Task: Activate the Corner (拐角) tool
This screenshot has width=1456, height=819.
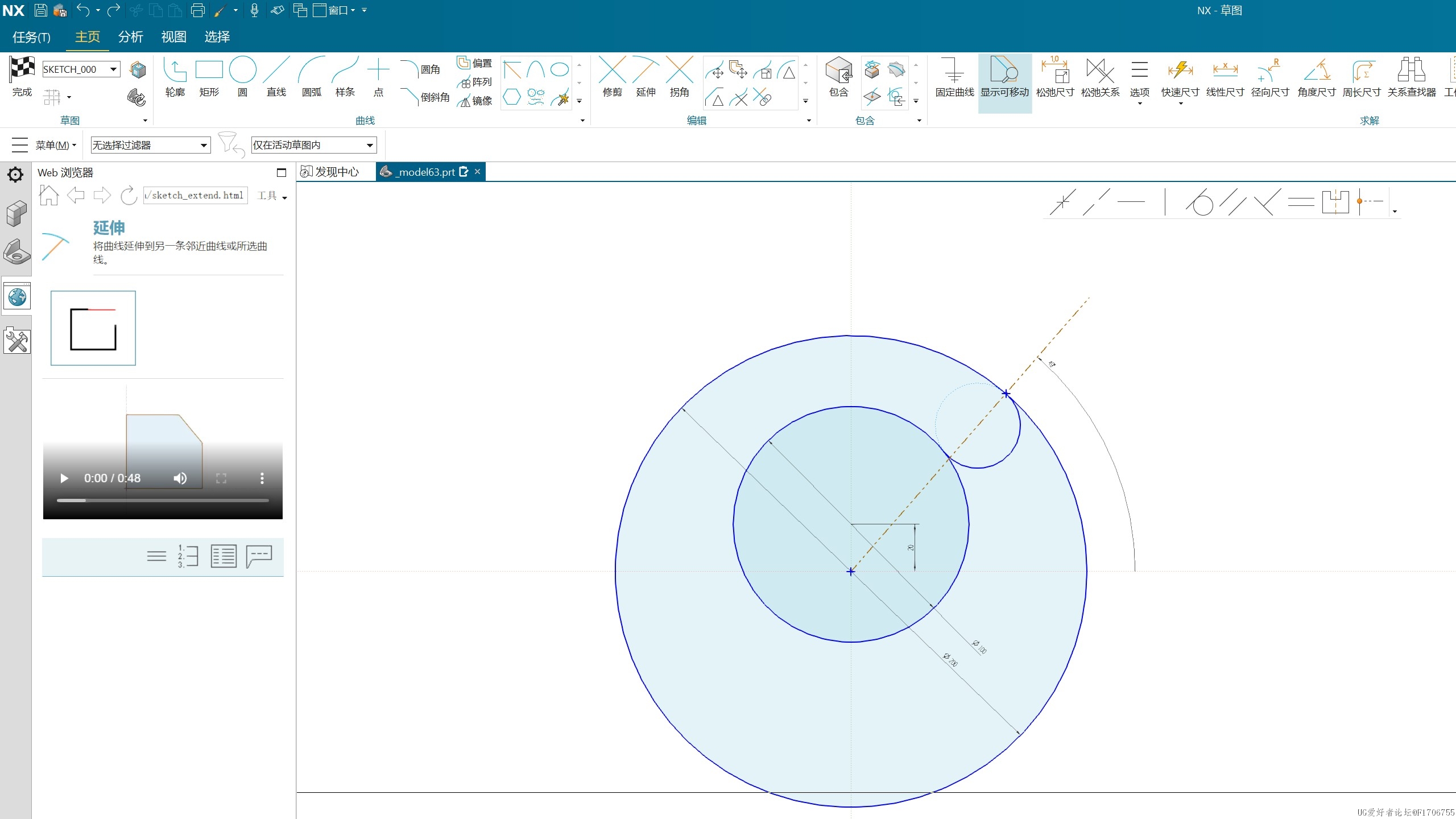Action: click(680, 77)
